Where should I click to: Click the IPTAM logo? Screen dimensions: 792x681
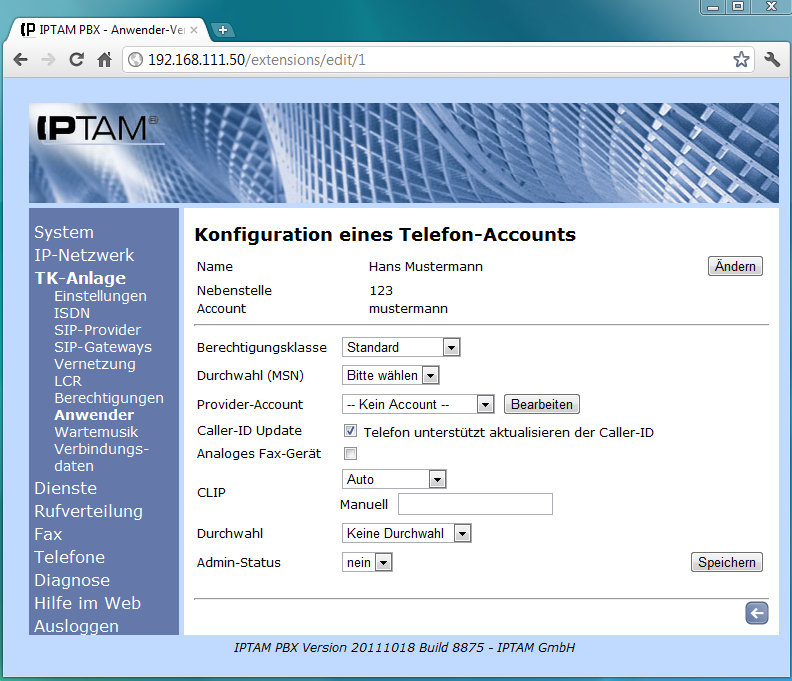[x=98, y=129]
